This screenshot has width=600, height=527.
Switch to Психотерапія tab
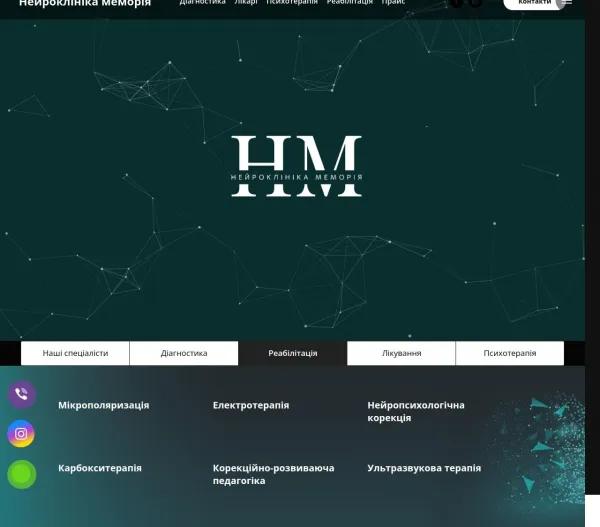point(510,353)
